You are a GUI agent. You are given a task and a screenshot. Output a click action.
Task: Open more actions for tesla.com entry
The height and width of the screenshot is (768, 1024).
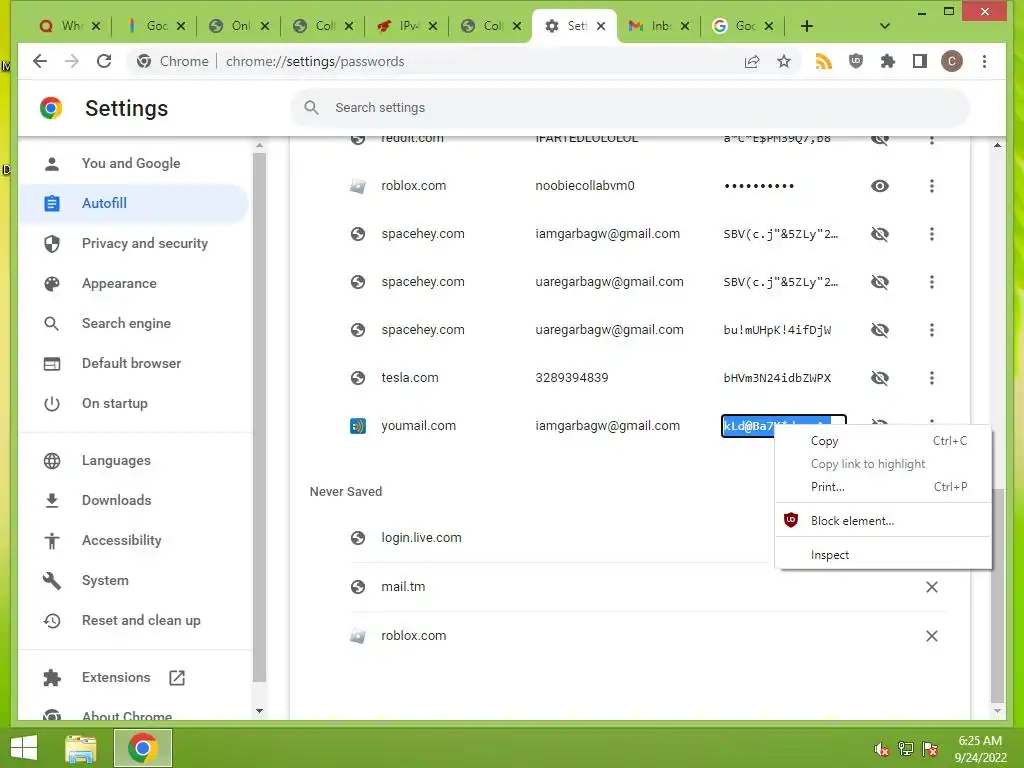(931, 377)
